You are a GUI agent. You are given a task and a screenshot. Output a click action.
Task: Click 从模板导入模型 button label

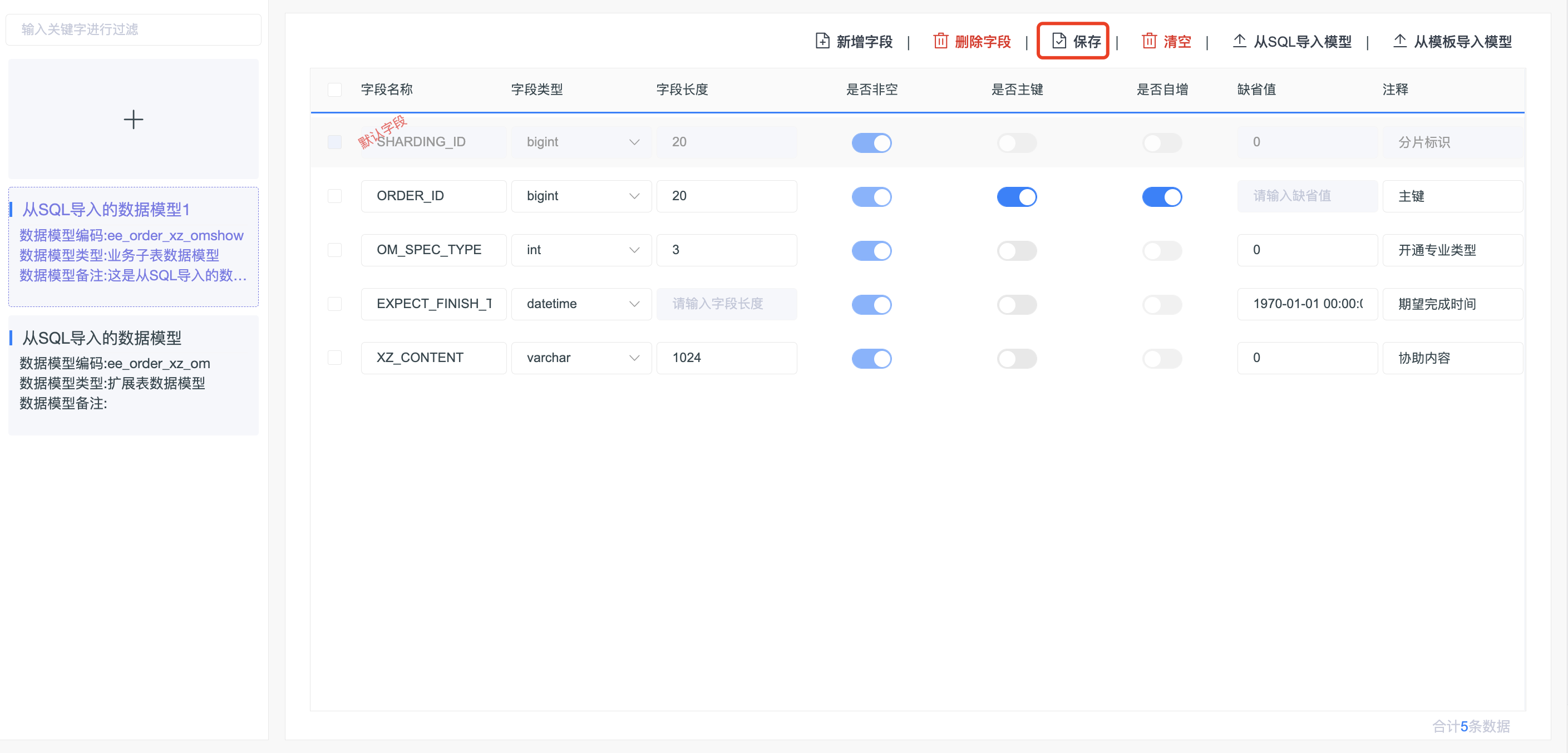point(1463,41)
